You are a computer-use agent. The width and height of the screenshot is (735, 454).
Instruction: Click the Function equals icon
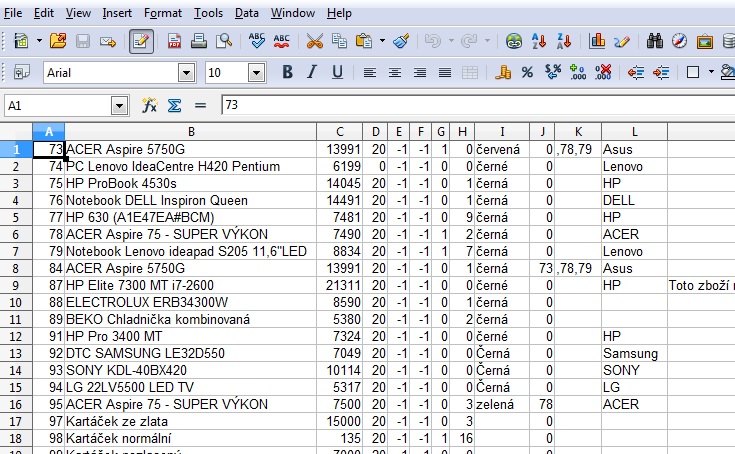coord(201,105)
